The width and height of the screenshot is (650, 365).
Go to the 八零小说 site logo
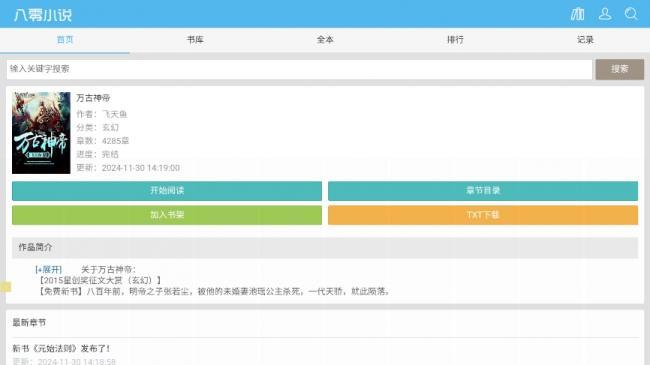(43, 15)
